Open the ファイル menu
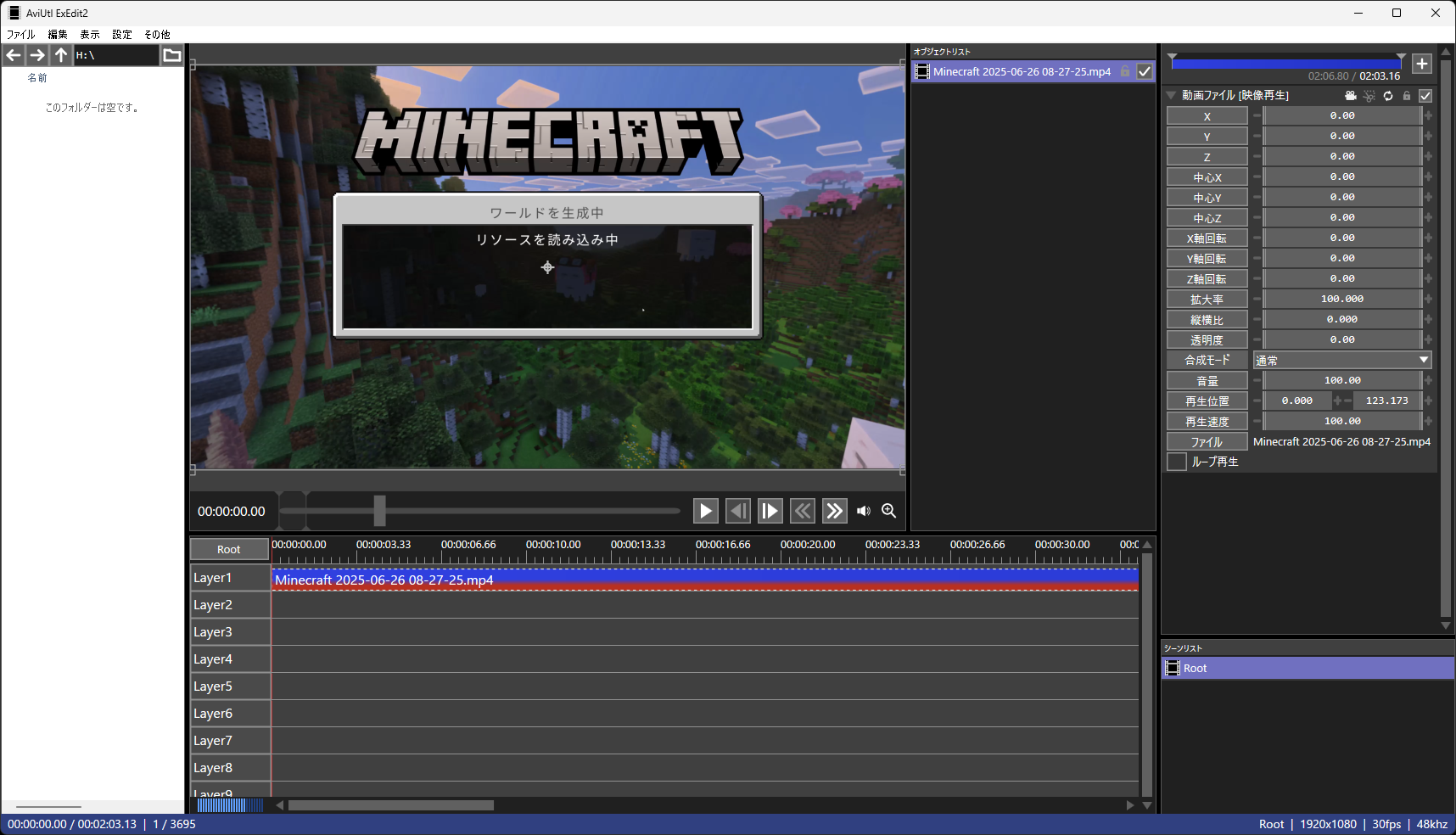 (21, 35)
